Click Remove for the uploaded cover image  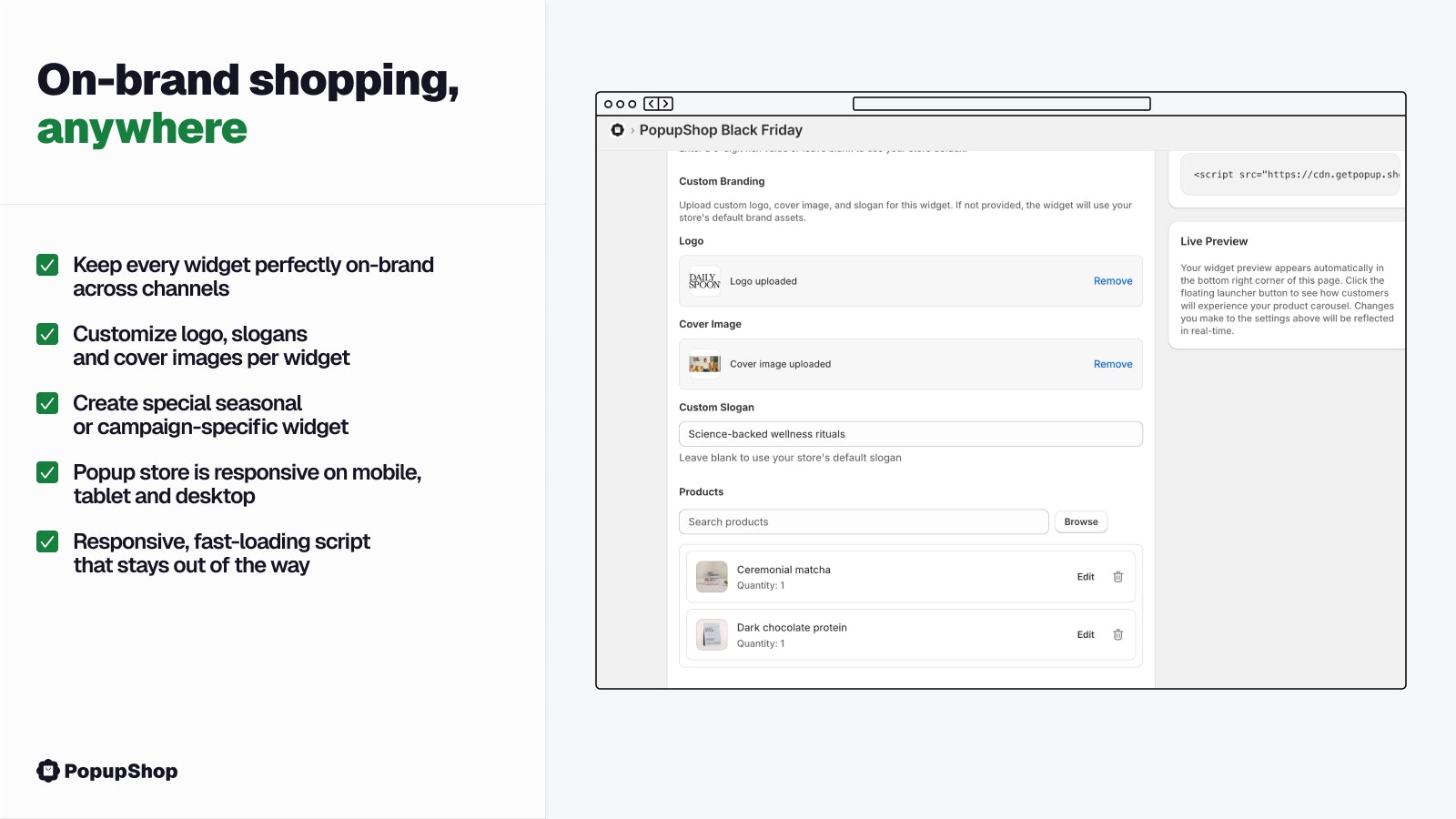[x=1112, y=364]
